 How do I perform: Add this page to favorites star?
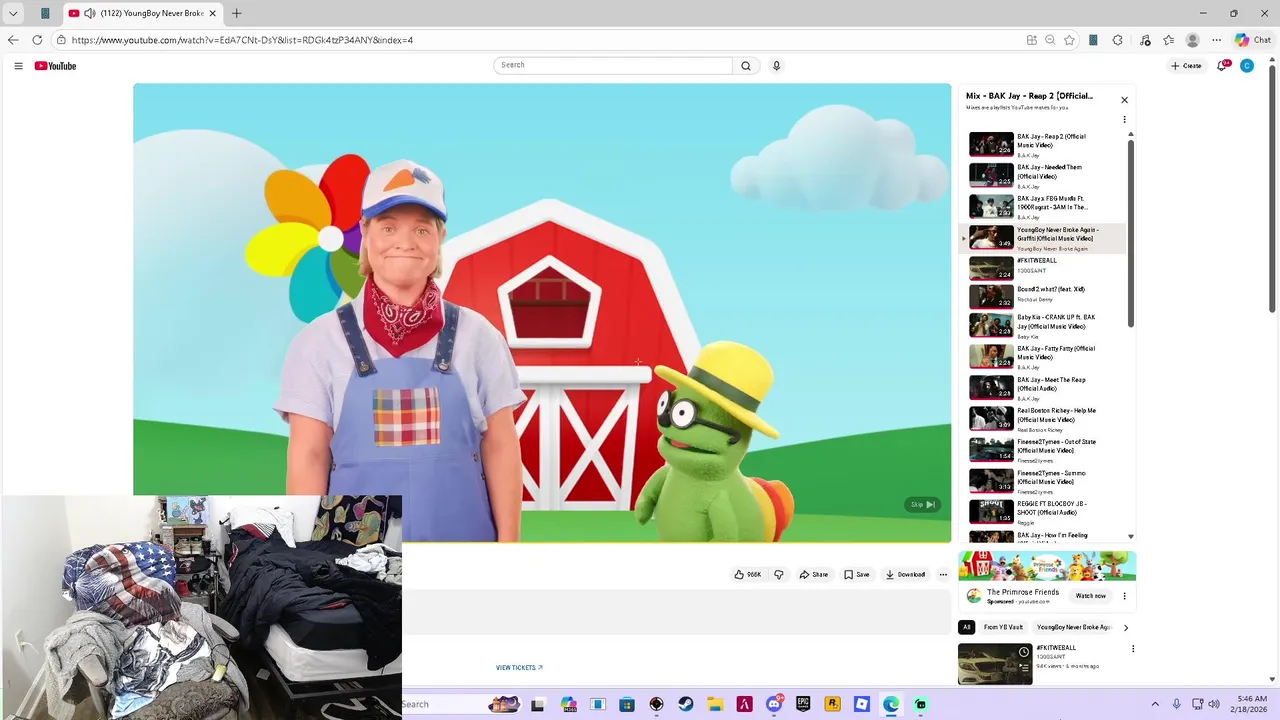(x=1069, y=40)
